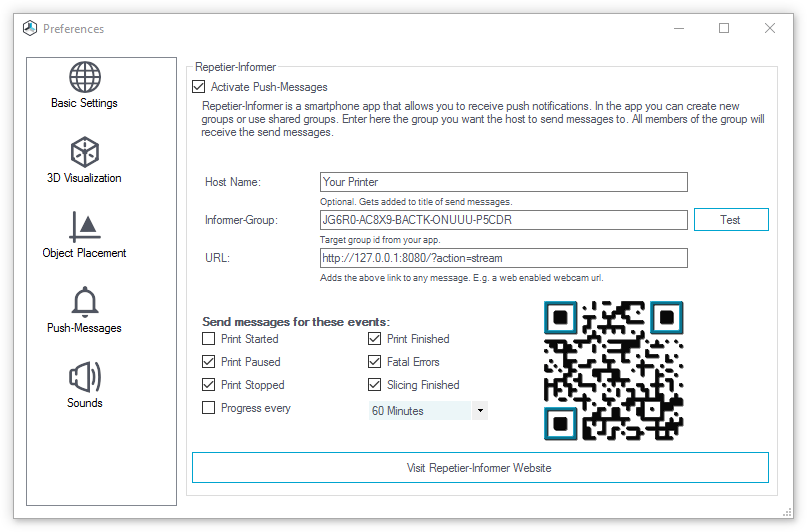Switch to Object Placement label
This screenshot has height=532, width=807.
[x=84, y=253]
